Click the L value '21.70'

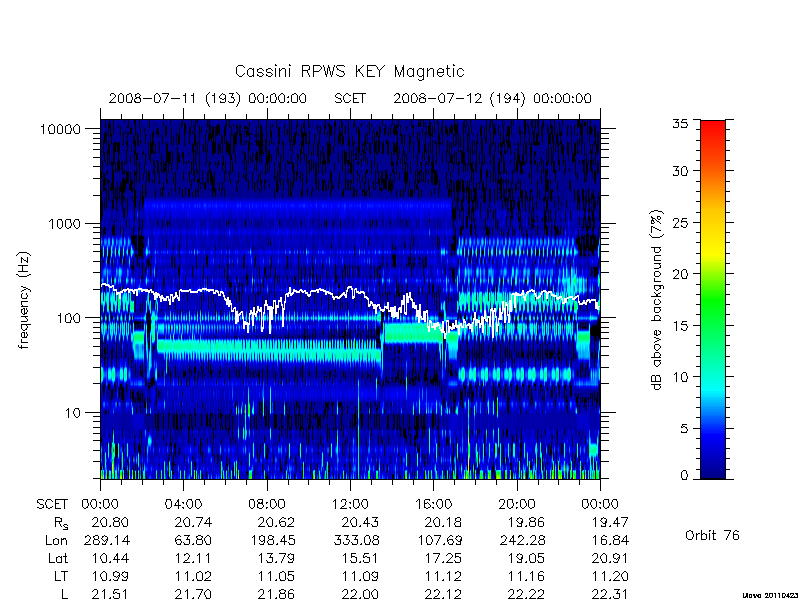pos(193,594)
